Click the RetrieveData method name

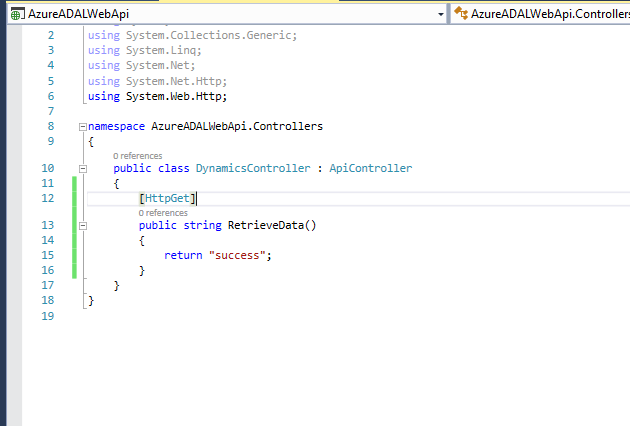(x=266, y=225)
